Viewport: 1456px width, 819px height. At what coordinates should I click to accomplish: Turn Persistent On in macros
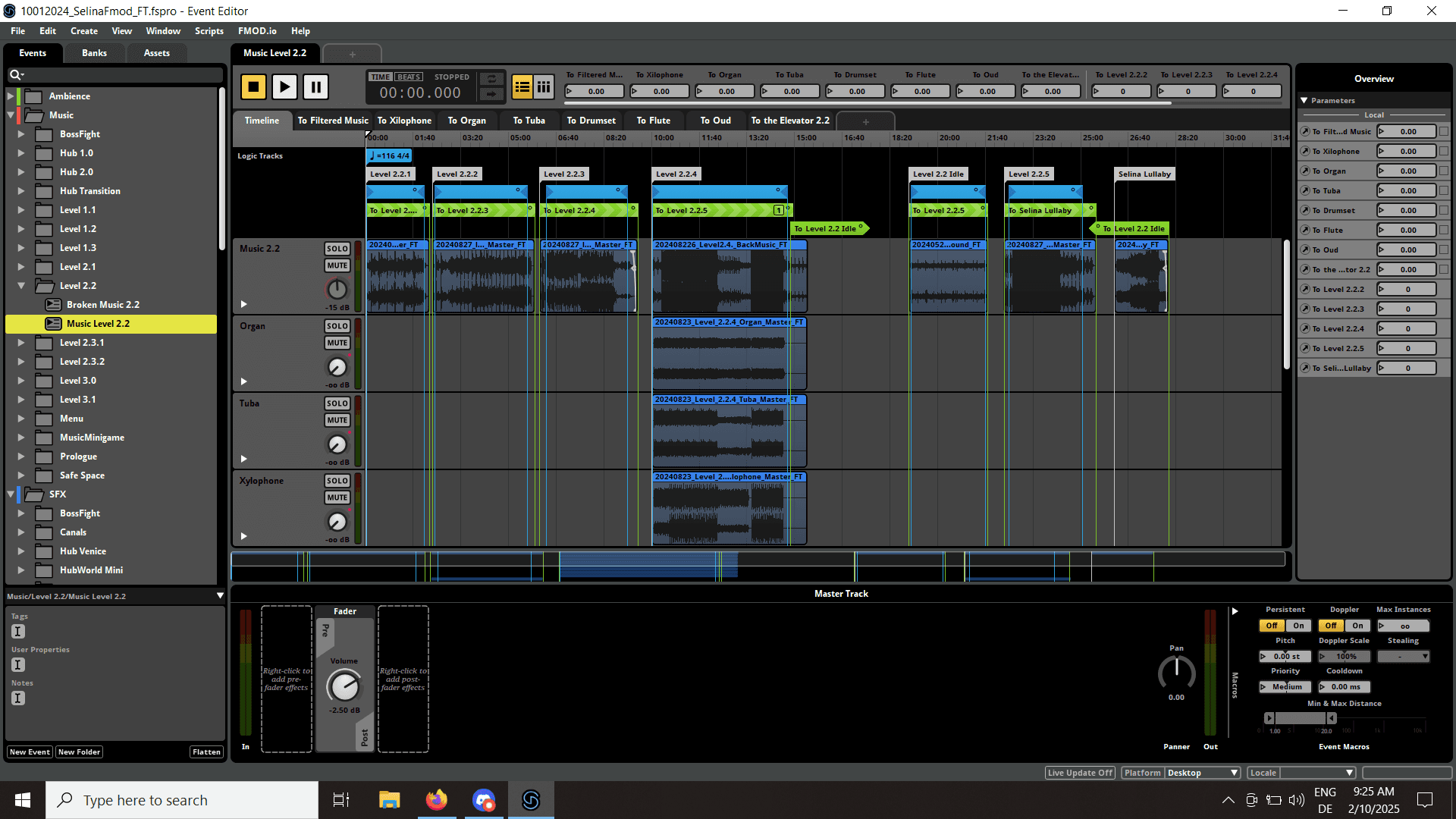point(1298,626)
